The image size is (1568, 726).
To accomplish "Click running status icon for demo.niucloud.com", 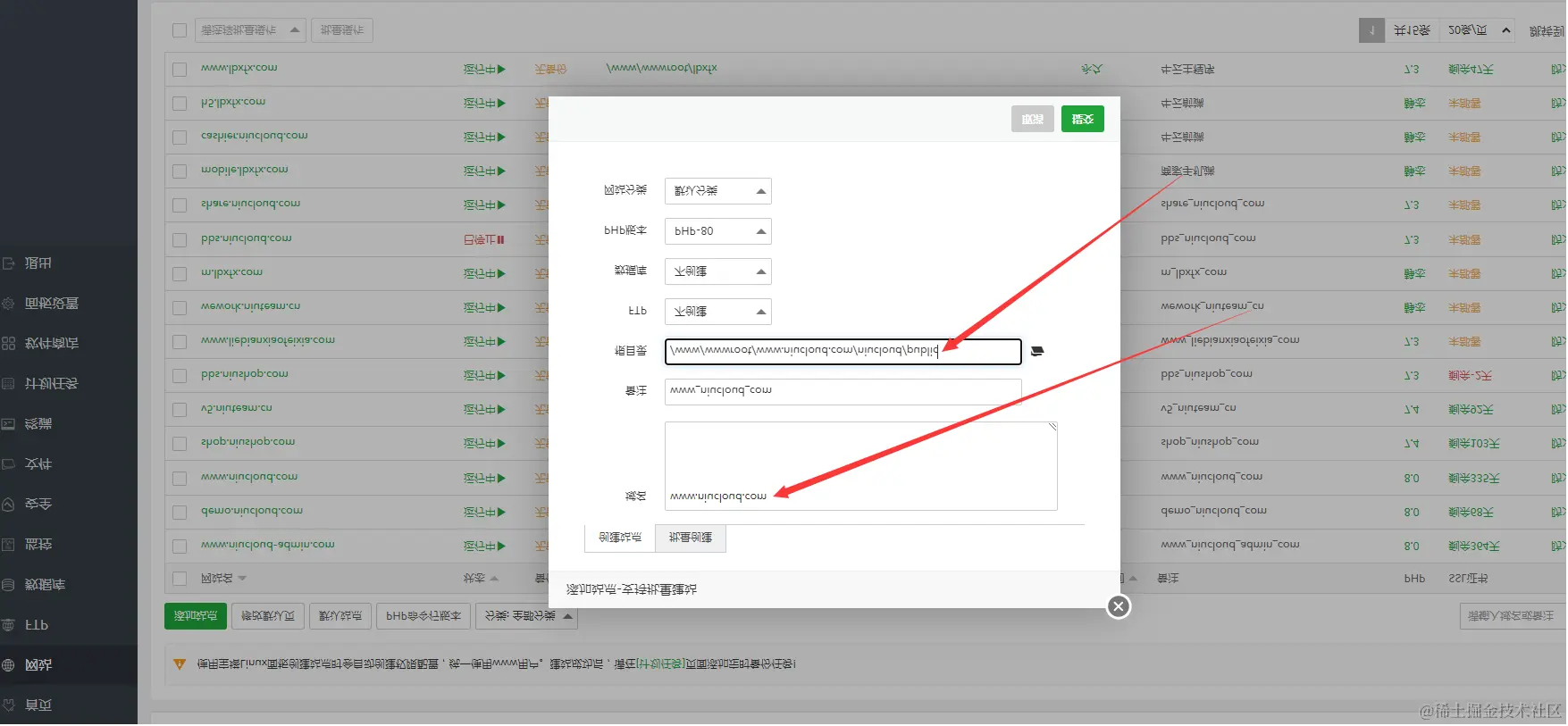I will pos(501,512).
